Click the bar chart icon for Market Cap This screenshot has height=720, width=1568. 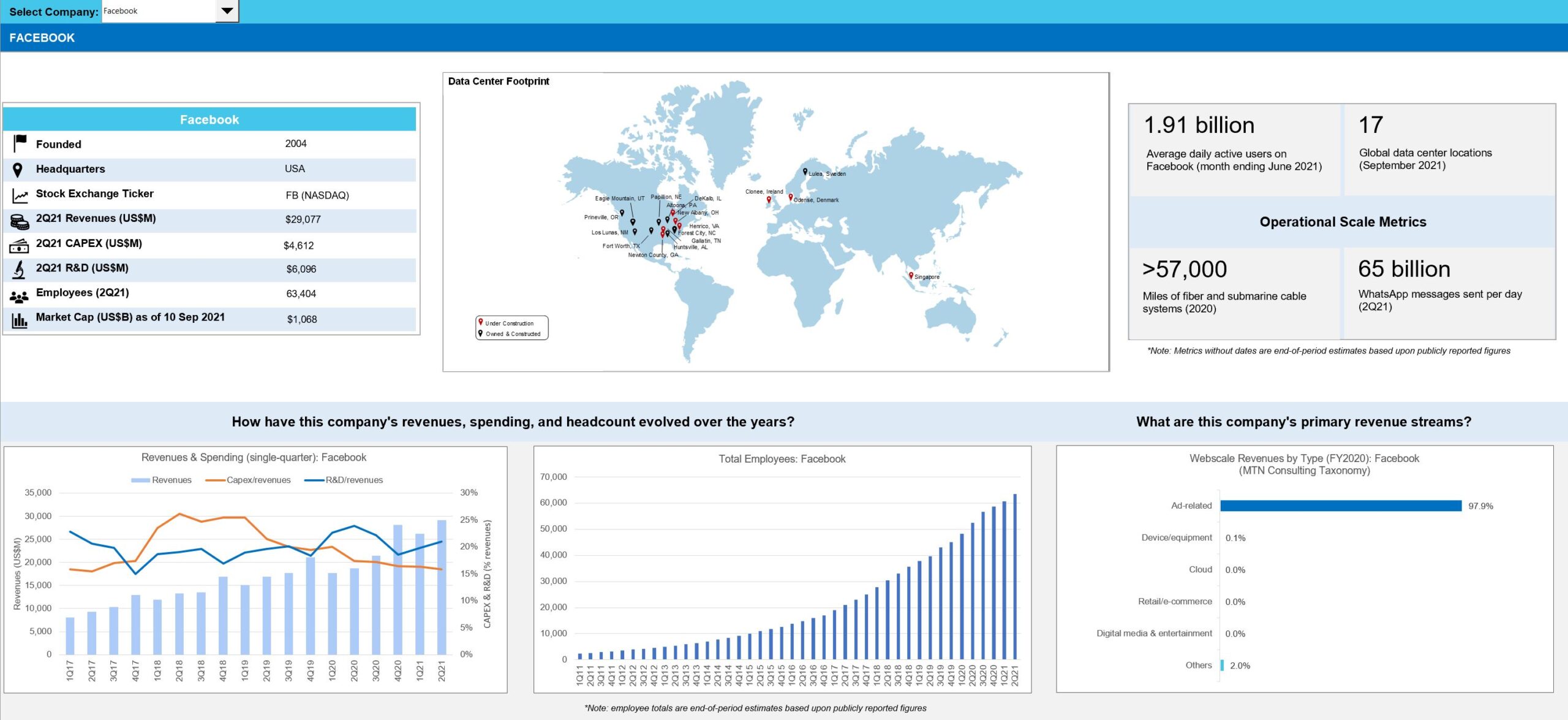pyautogui.click(x=19, y=320)
